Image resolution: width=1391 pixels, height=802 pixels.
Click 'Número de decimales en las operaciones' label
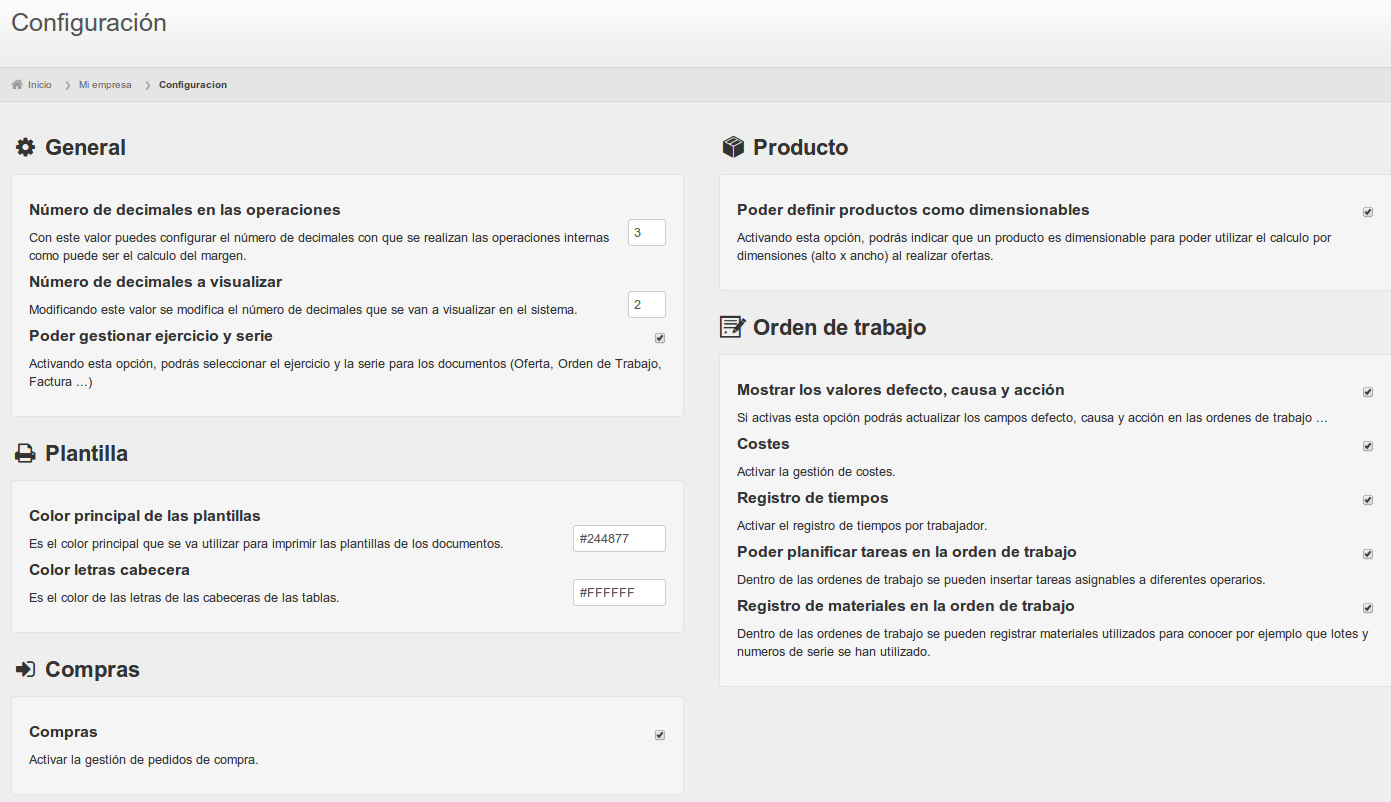point(185,210)
